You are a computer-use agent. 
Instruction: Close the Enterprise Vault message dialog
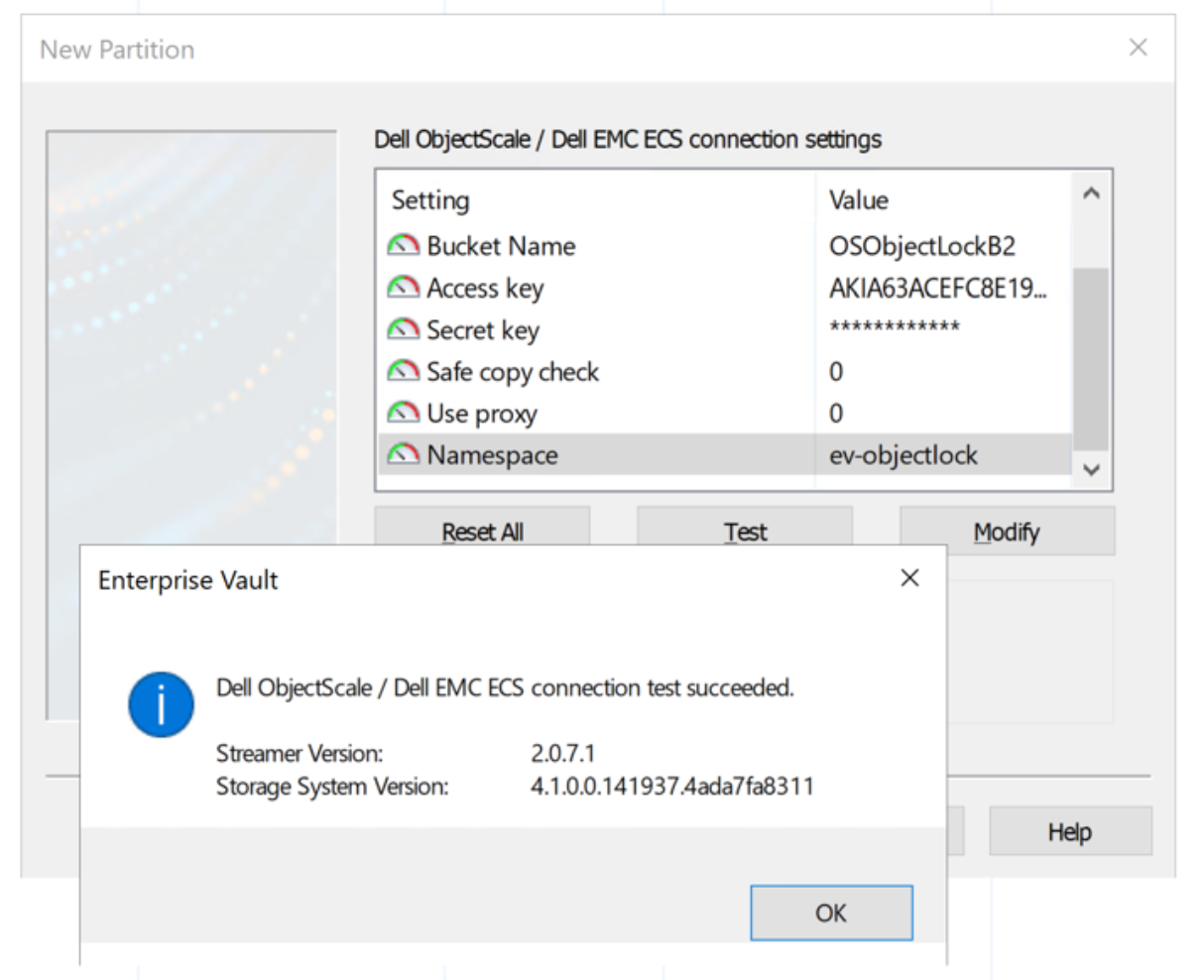point(909,577)
